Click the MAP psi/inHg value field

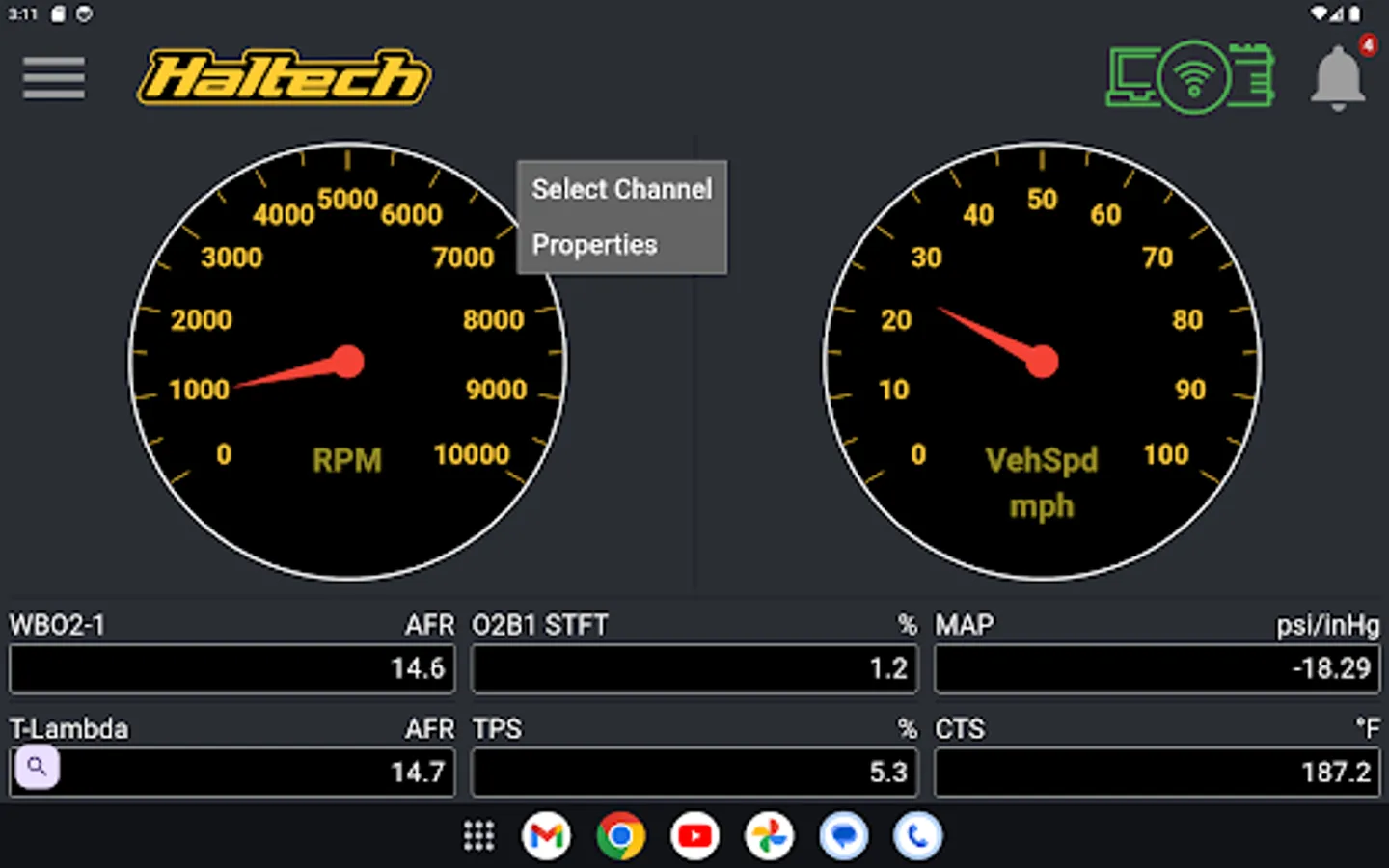pyautogui.click(x=1157, y=668)
